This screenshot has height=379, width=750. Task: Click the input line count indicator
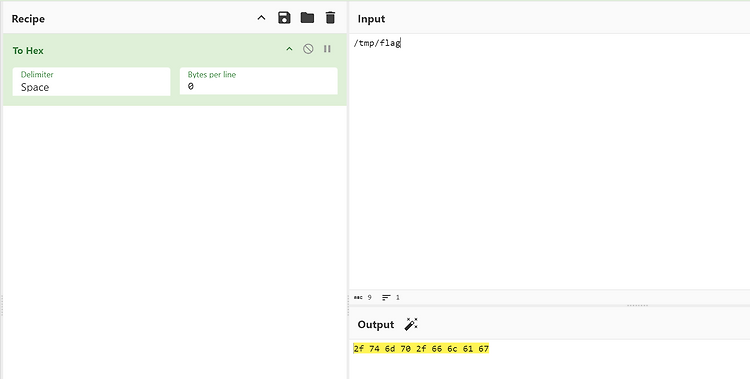(x=391, y=298)
